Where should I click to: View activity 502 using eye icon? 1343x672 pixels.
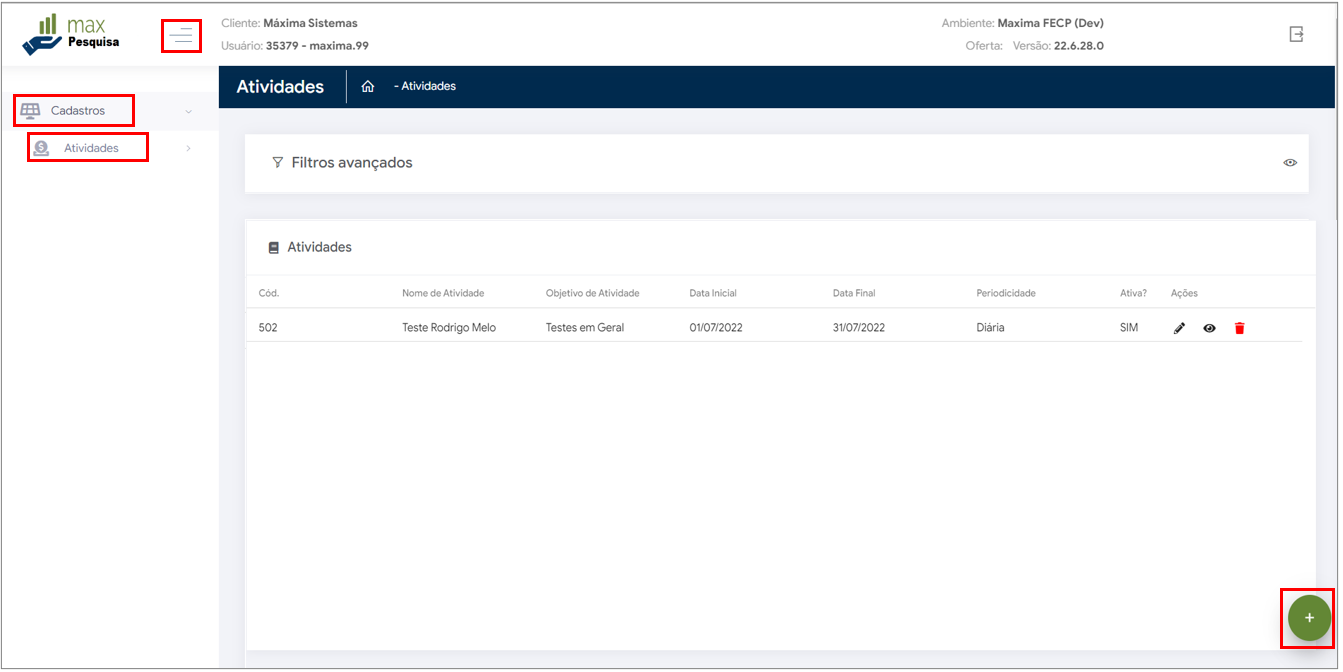click(x=1209, y=328)
